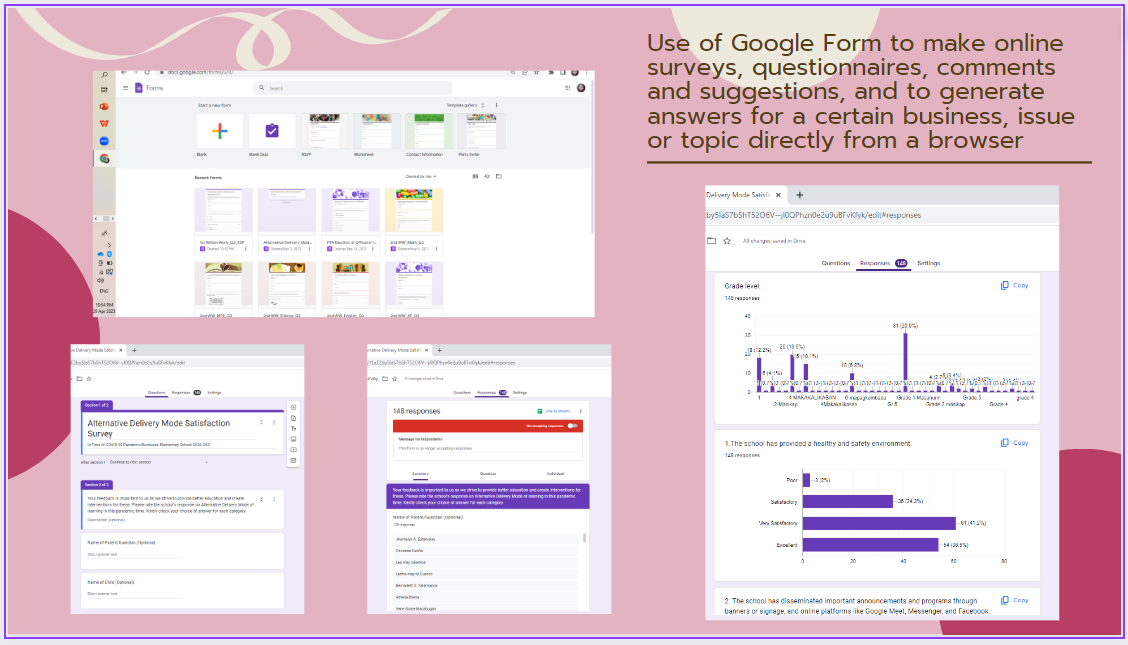Click the 'Christine Cariño' response row
Viewport: 1128px width, 645px height.
(486, 551)
